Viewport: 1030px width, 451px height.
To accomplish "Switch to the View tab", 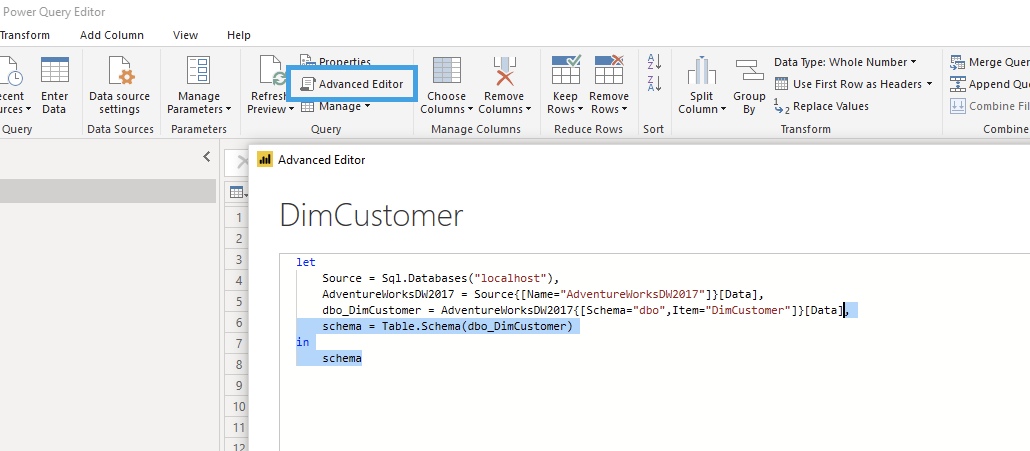I will pyautogui.click(x=186, y=35).
